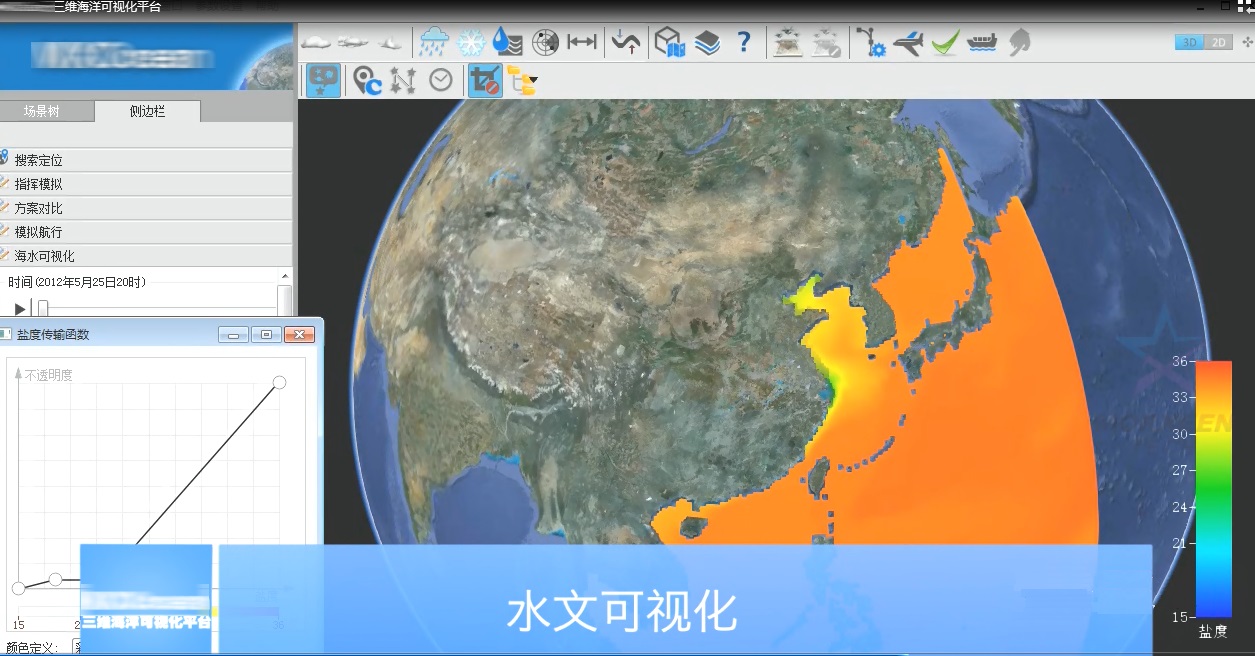
Task: Click the third small cloud icon
Action: pyautogui.click(x=390, y=43)
